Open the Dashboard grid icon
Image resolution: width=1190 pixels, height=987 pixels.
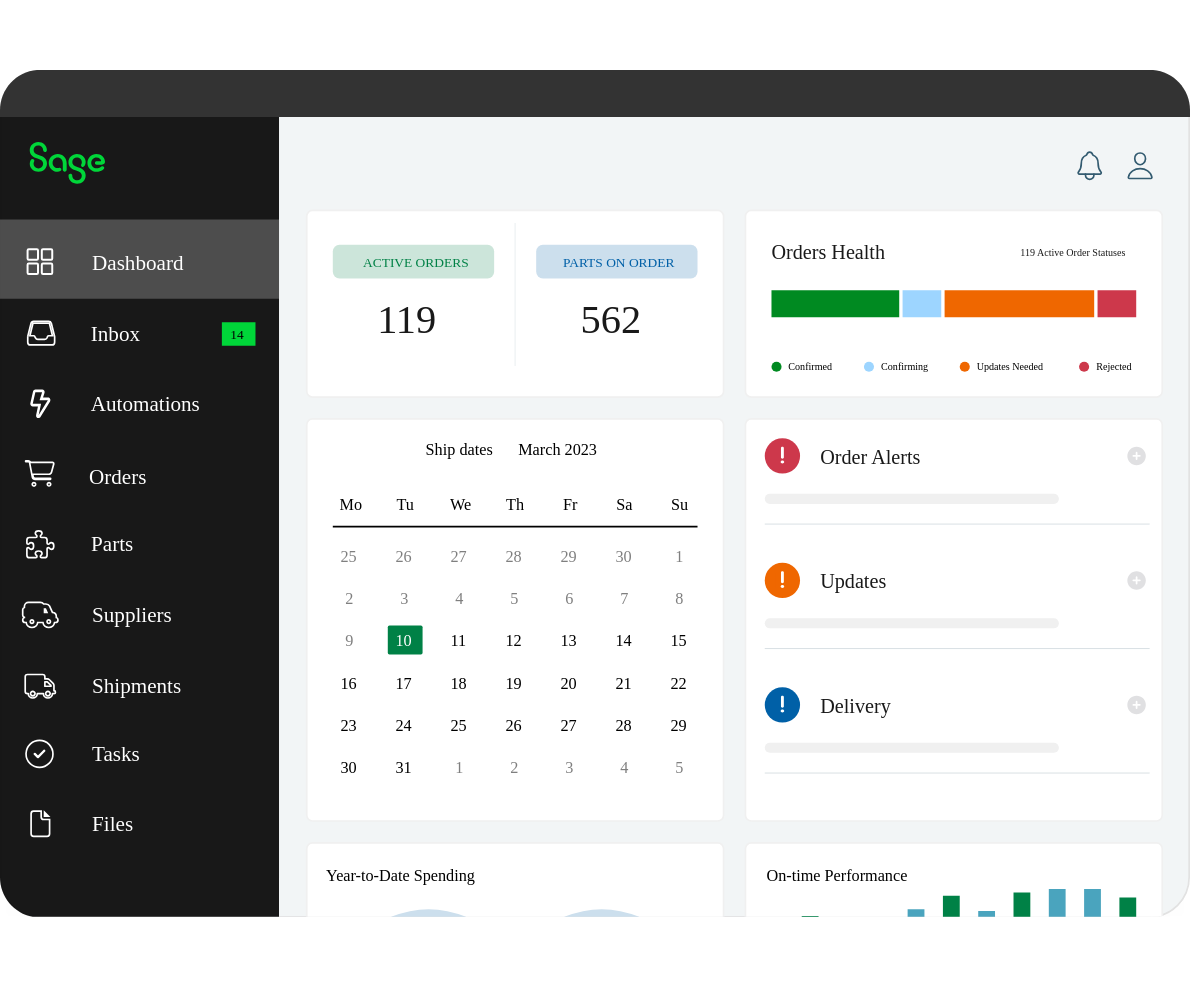coord(40,261)
